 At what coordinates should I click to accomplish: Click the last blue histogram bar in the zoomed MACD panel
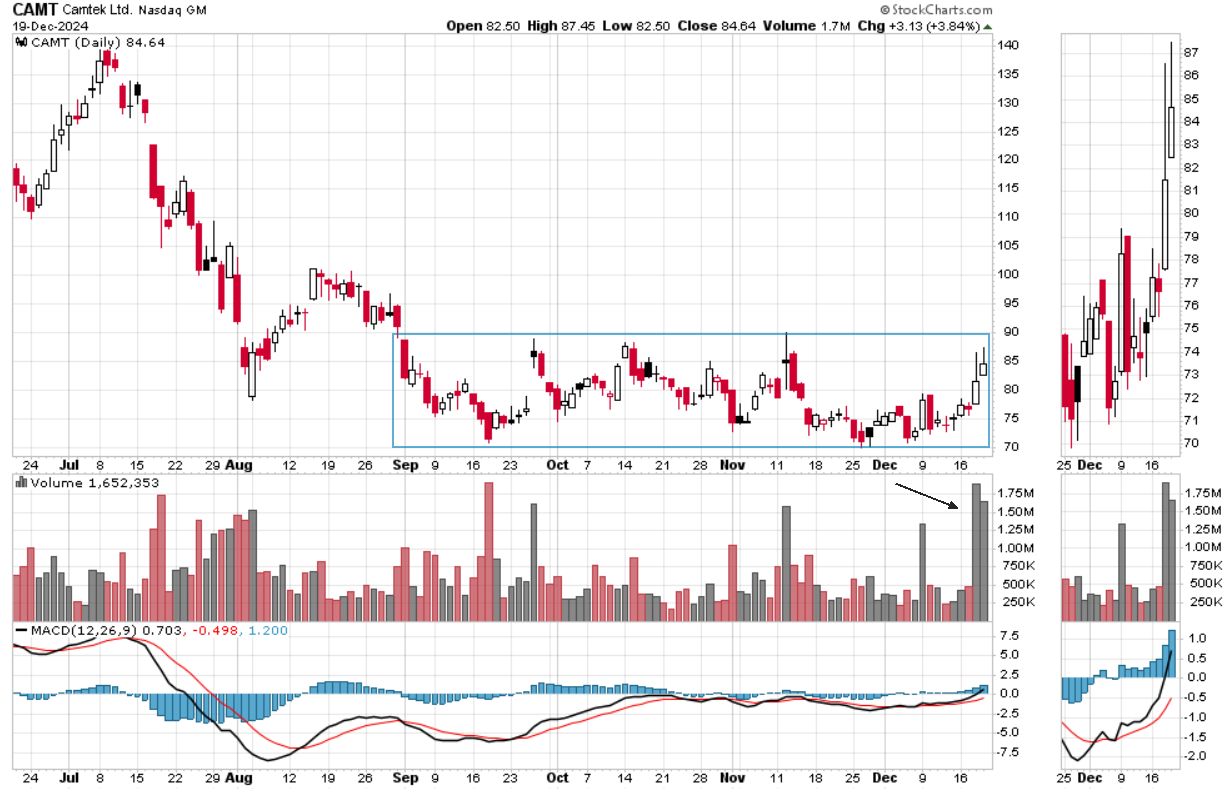click(x=1172, y=653)
